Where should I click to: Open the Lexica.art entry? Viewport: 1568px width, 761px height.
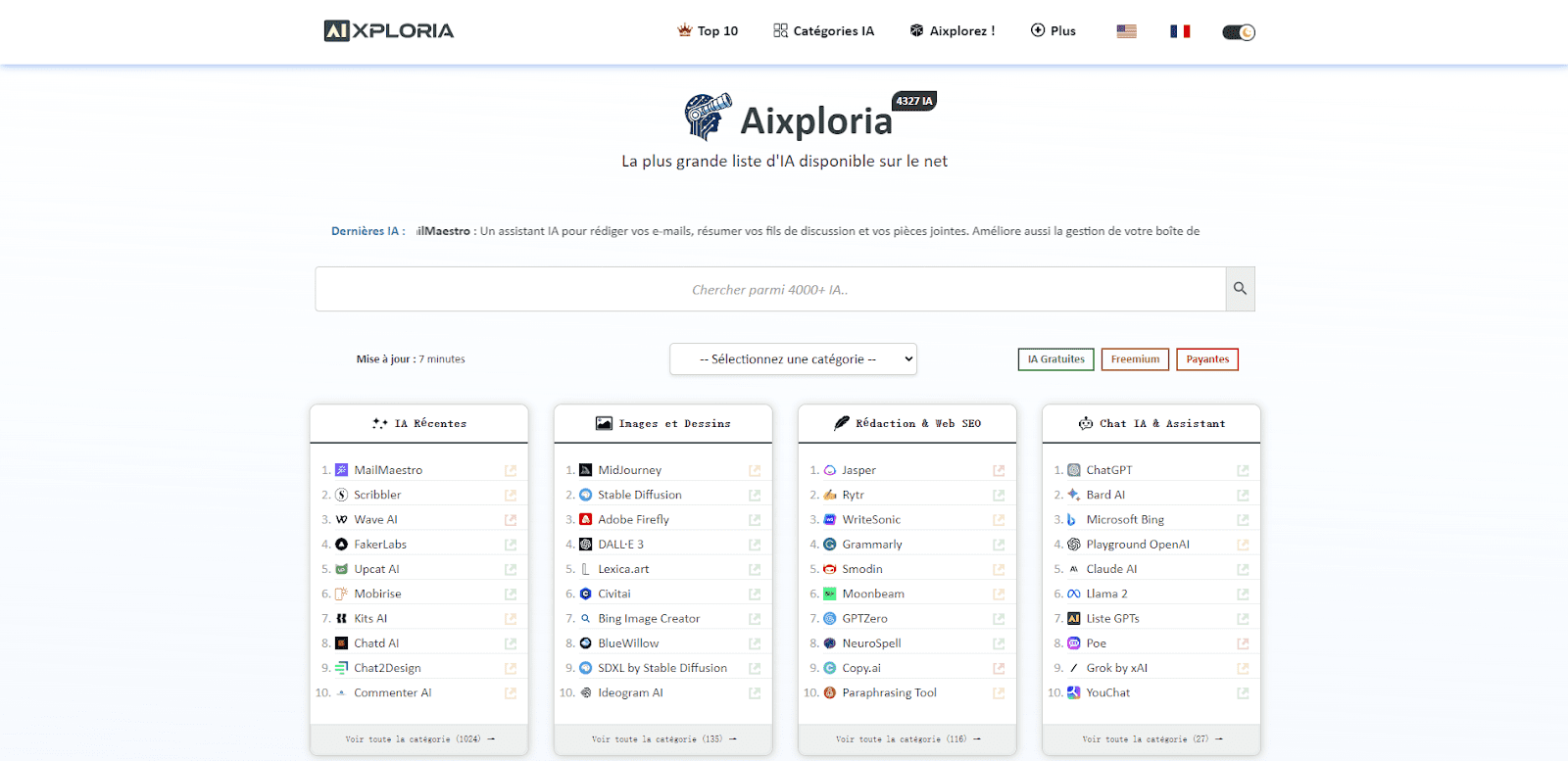(x=623, y=569)
